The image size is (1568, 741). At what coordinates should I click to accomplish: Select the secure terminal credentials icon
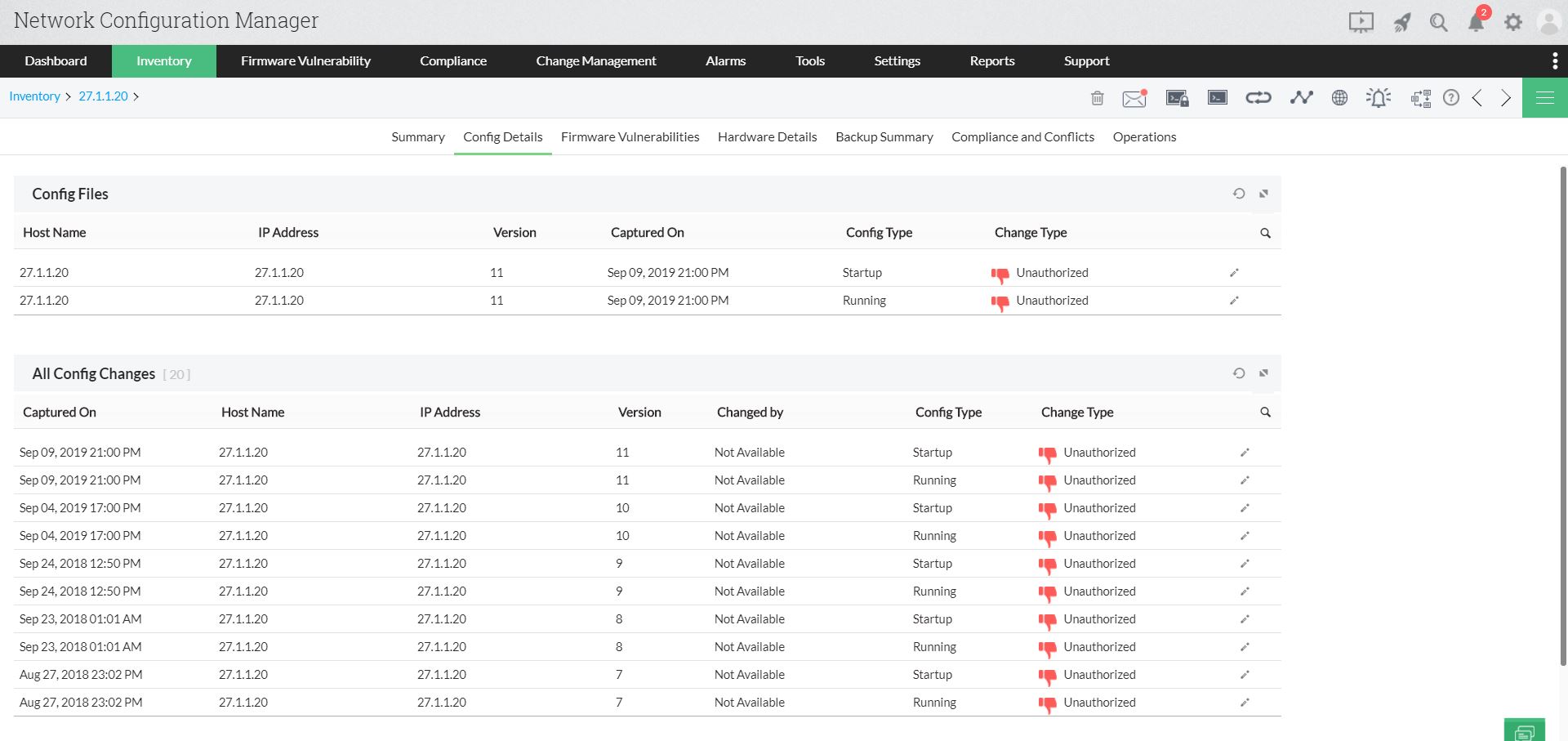coord(1177,97)
